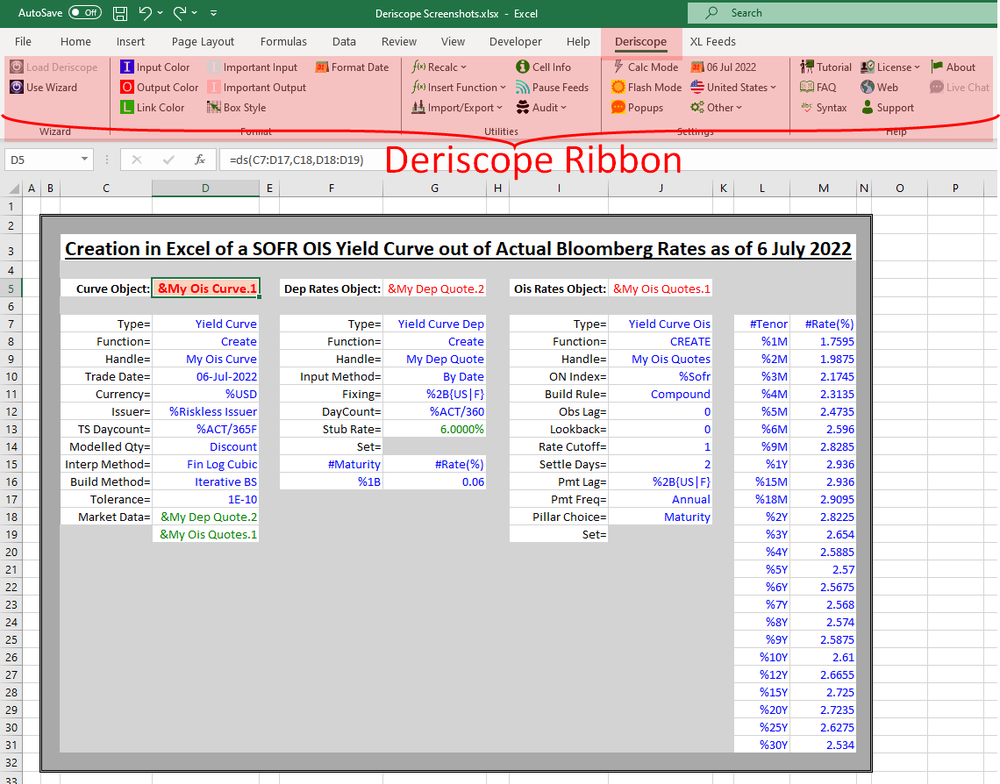Open the FAQ

pos(818,87)
